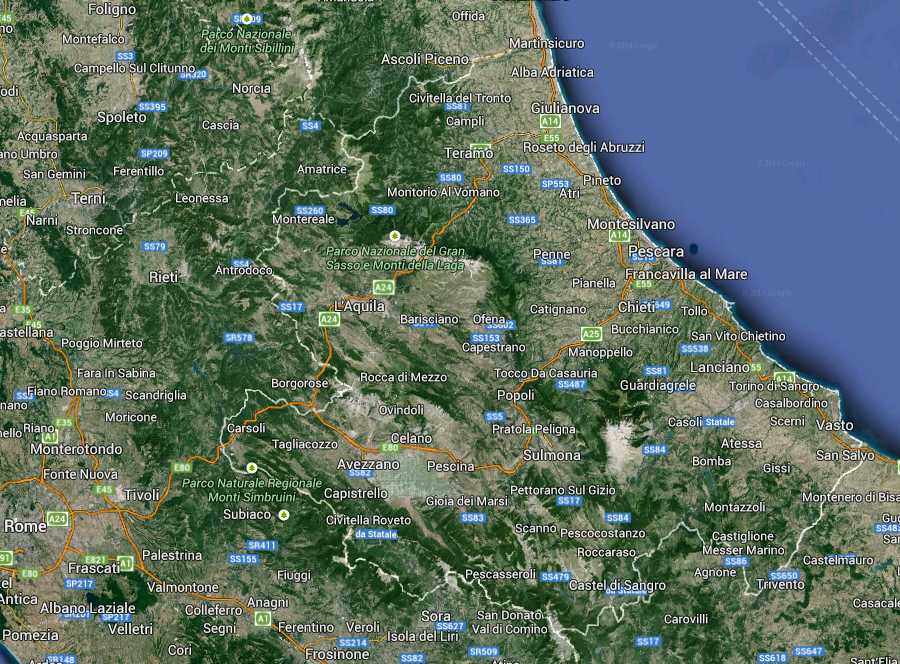Image resolution: width=900 pixels, height=664 pixels.
Task: Select the SR578 road shield
Action: 239,338
